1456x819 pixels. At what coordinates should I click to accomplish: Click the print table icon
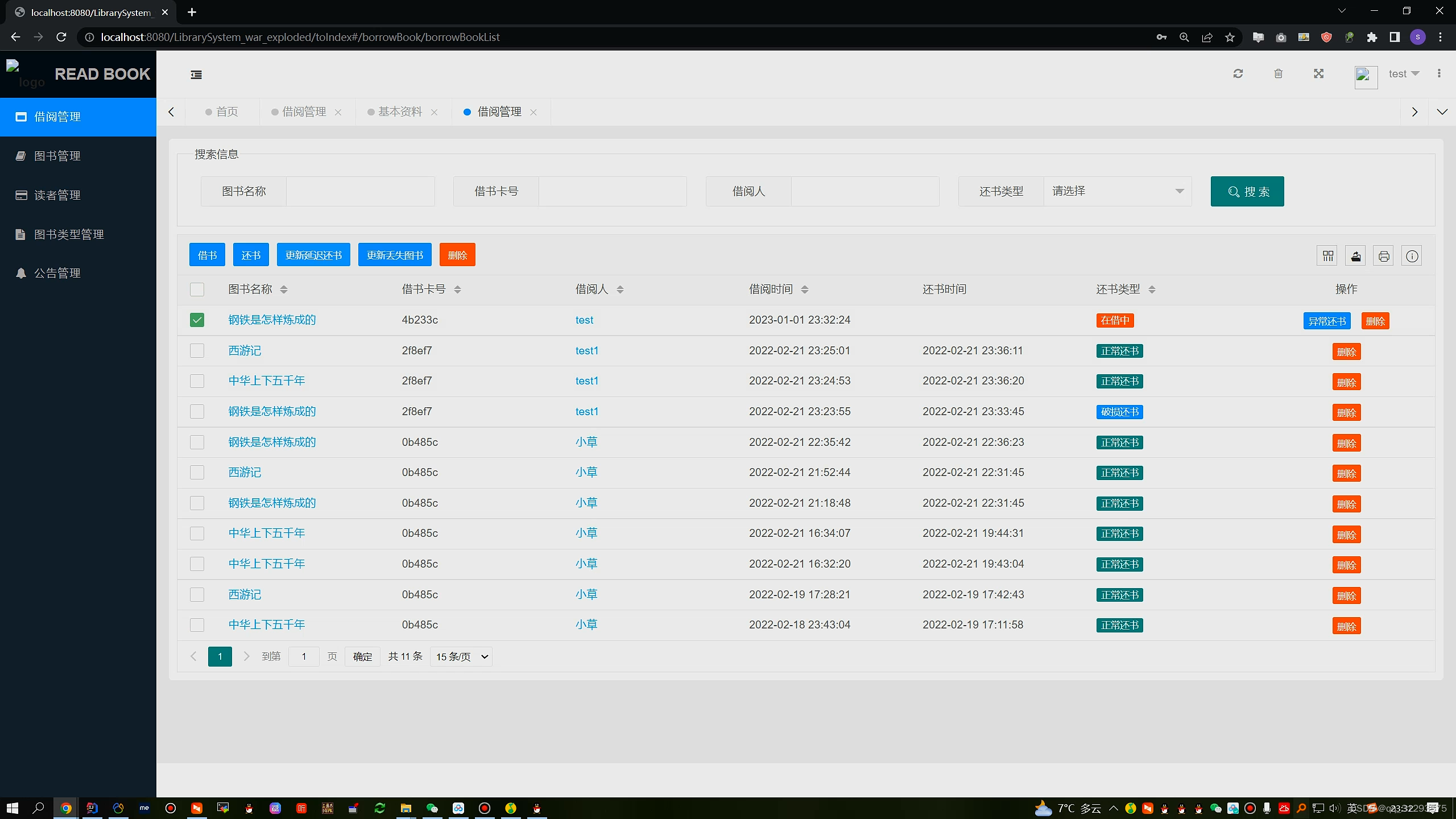click(1384, 256)
